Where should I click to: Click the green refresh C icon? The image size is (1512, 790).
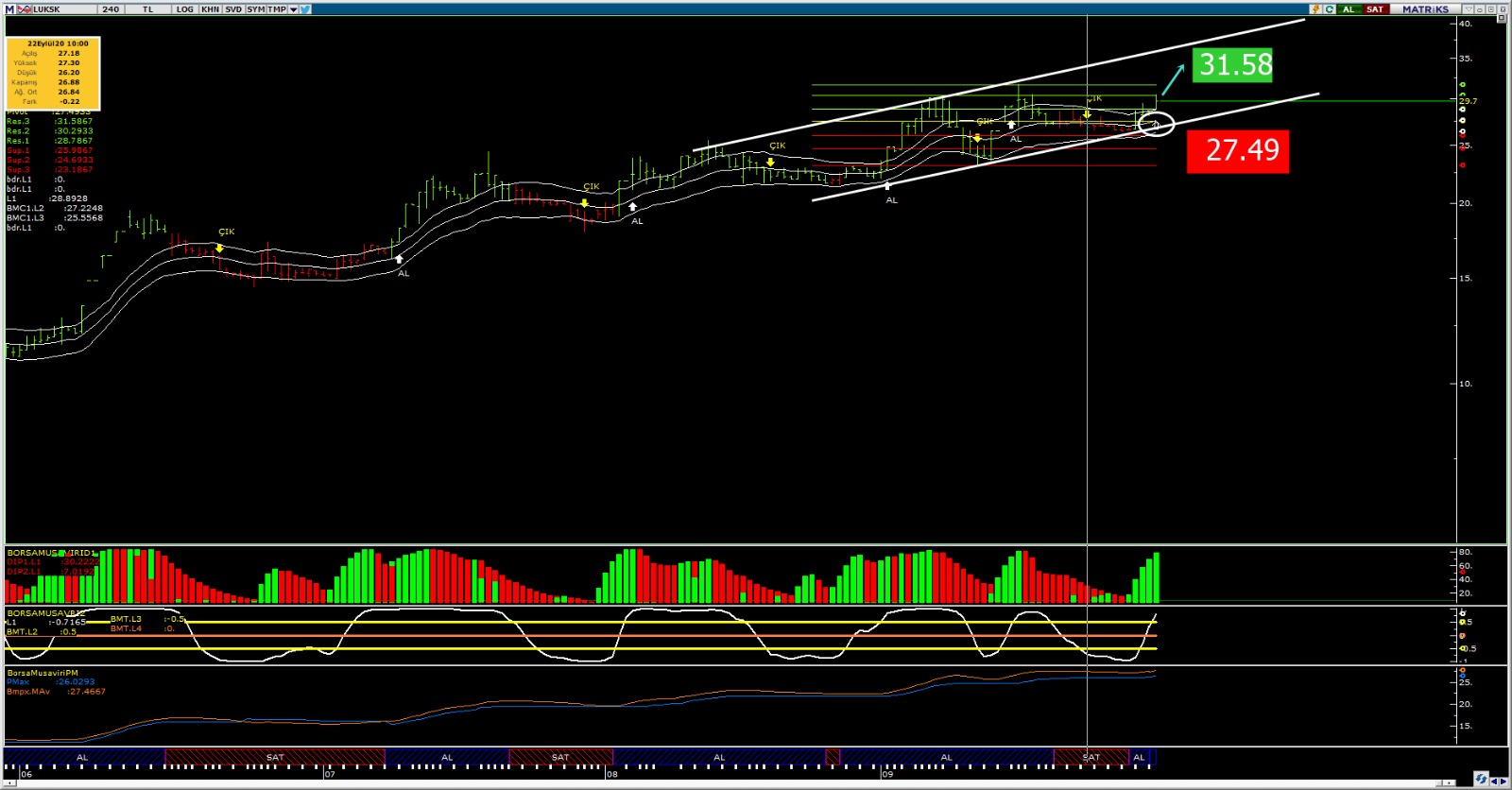click(x=1330, y=9)
